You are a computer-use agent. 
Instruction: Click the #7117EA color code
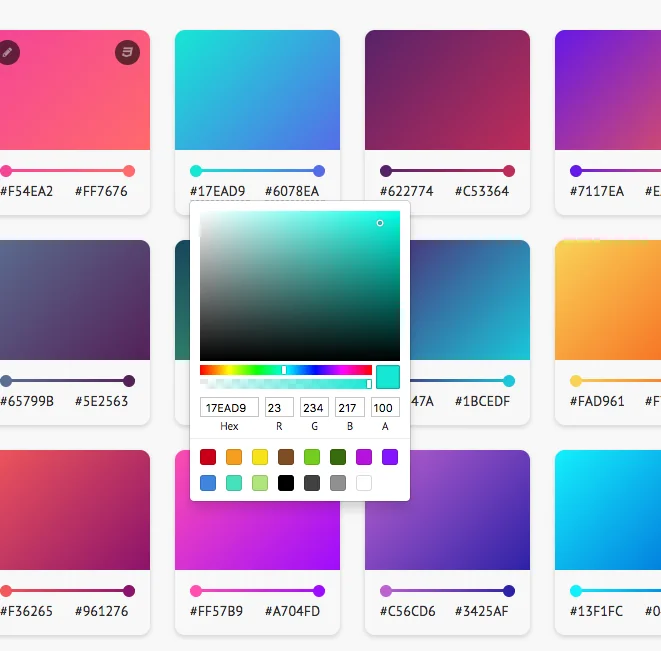coord(597,191)
